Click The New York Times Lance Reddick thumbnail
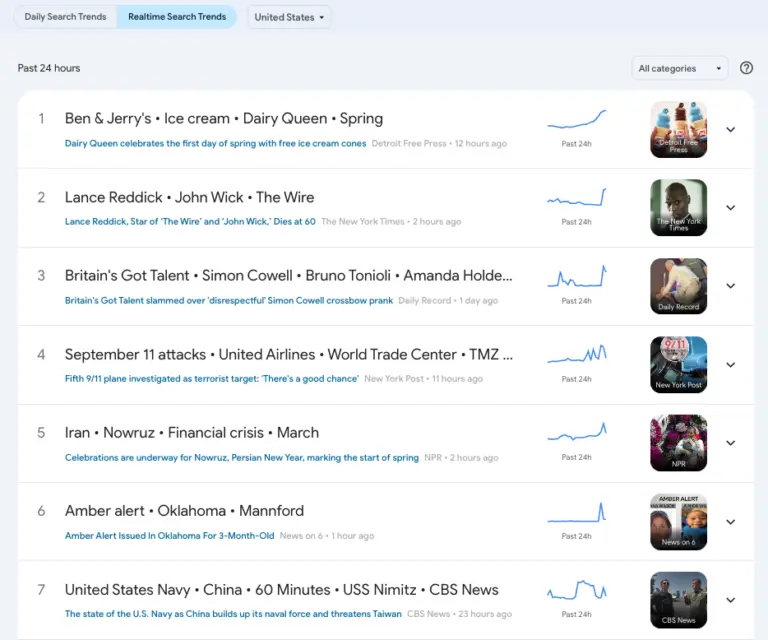This screenshot has width=768, height=640. (x=678, y=208)
